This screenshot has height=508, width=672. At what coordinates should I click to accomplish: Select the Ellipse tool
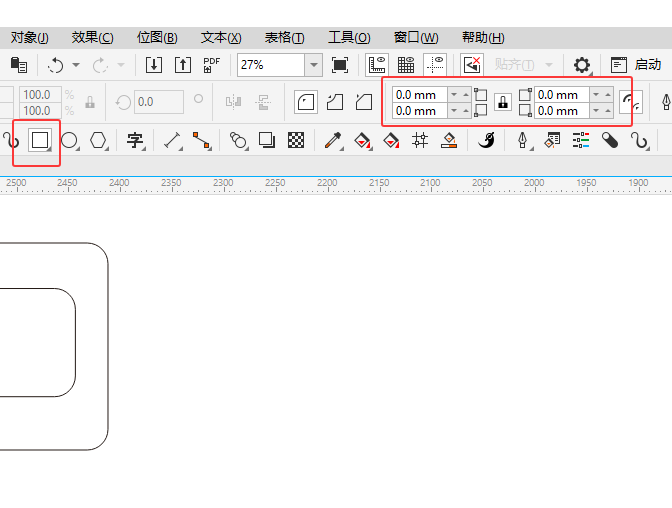(69, 140)
